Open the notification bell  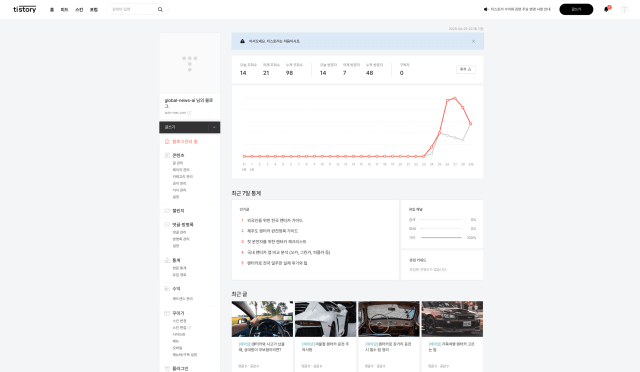click(x=606, y=9)
